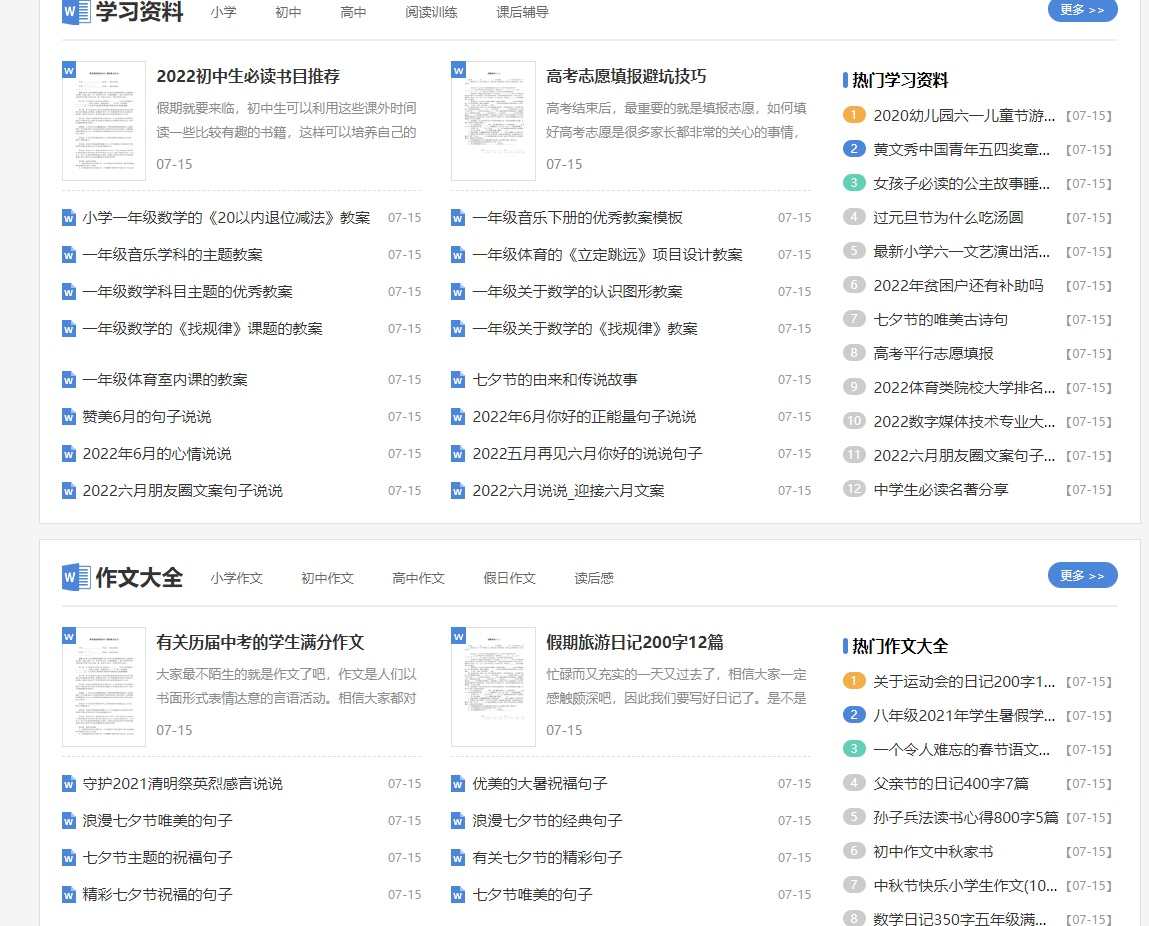Click document icon beside 2022年6月的心情说说
This screenshot has height=926, width=1149.
pos(69,453)
